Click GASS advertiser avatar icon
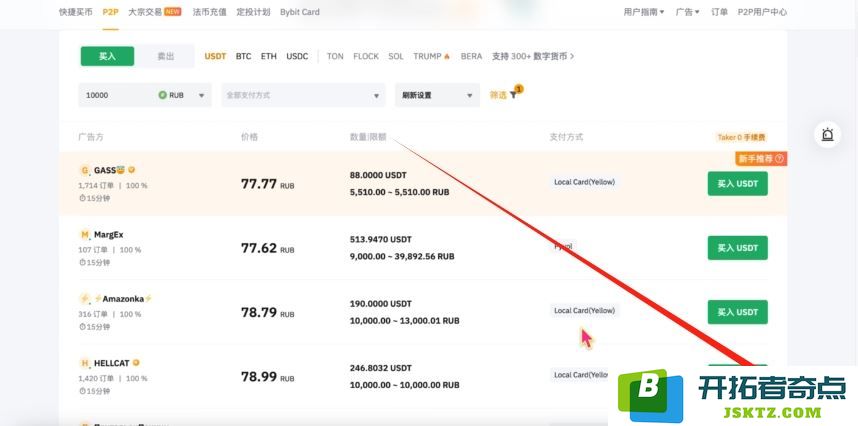 [84, 170]
